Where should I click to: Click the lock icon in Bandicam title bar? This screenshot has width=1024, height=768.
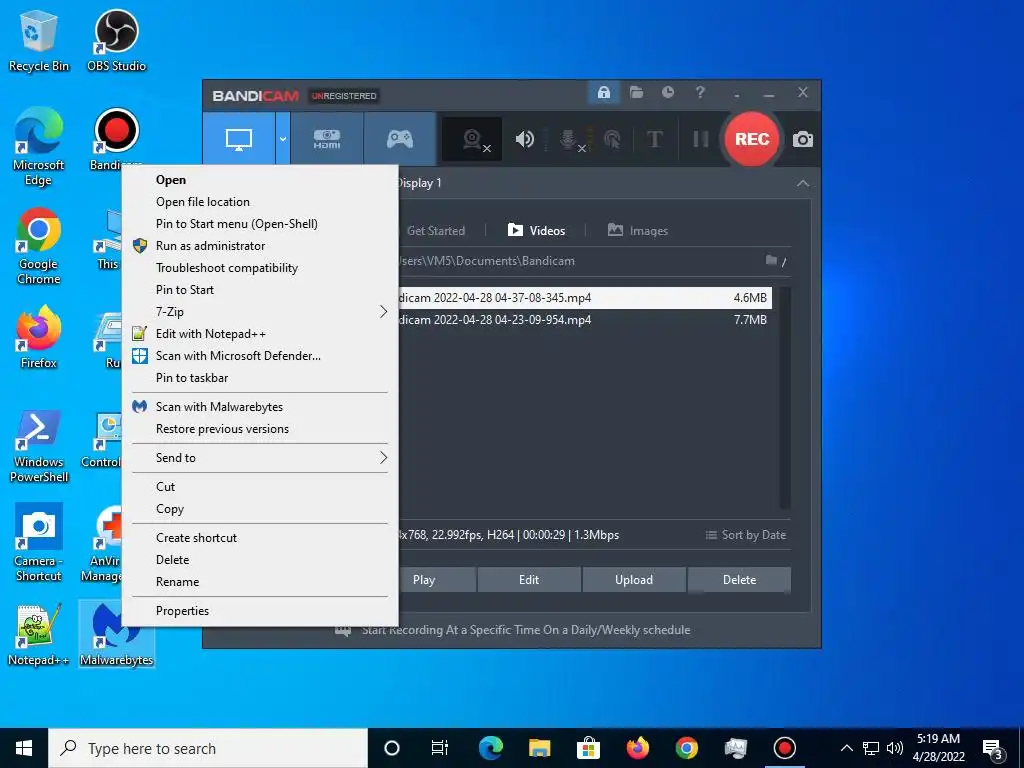pos(603,93)
